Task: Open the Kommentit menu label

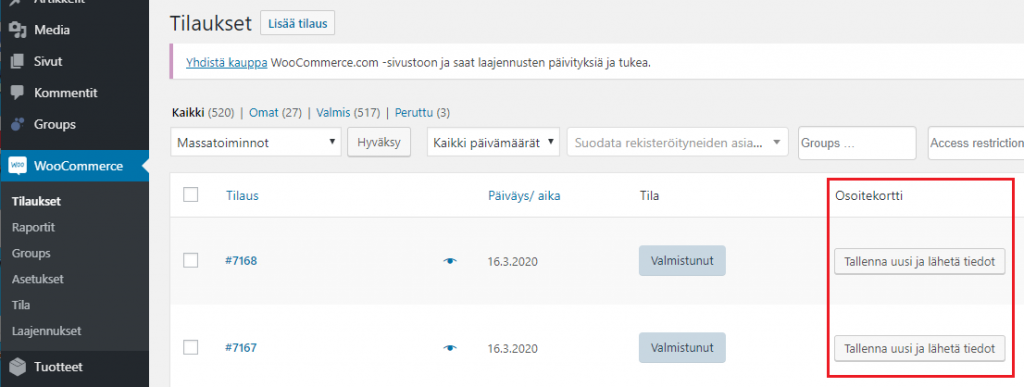Action: (x=66, y=93)
